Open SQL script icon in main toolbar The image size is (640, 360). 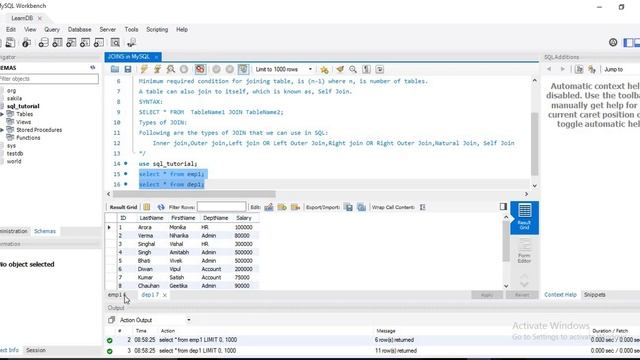tap(10, 42)
